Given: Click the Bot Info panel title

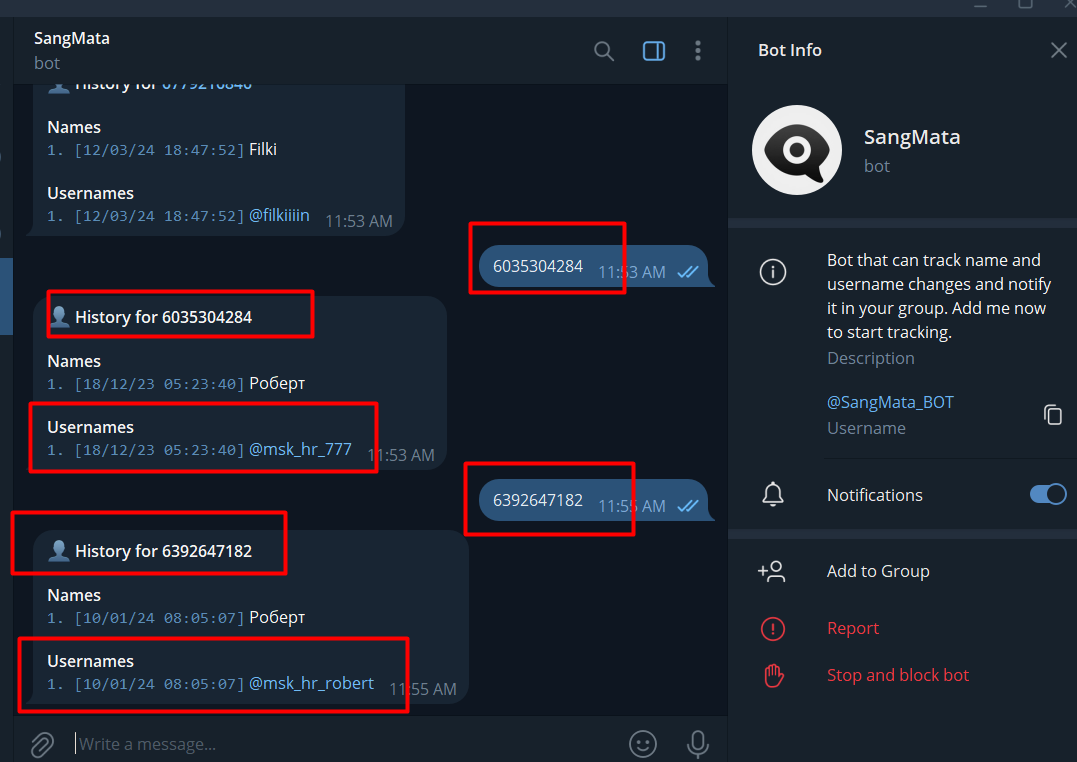Looking at the screenshot, I should 789,50.
